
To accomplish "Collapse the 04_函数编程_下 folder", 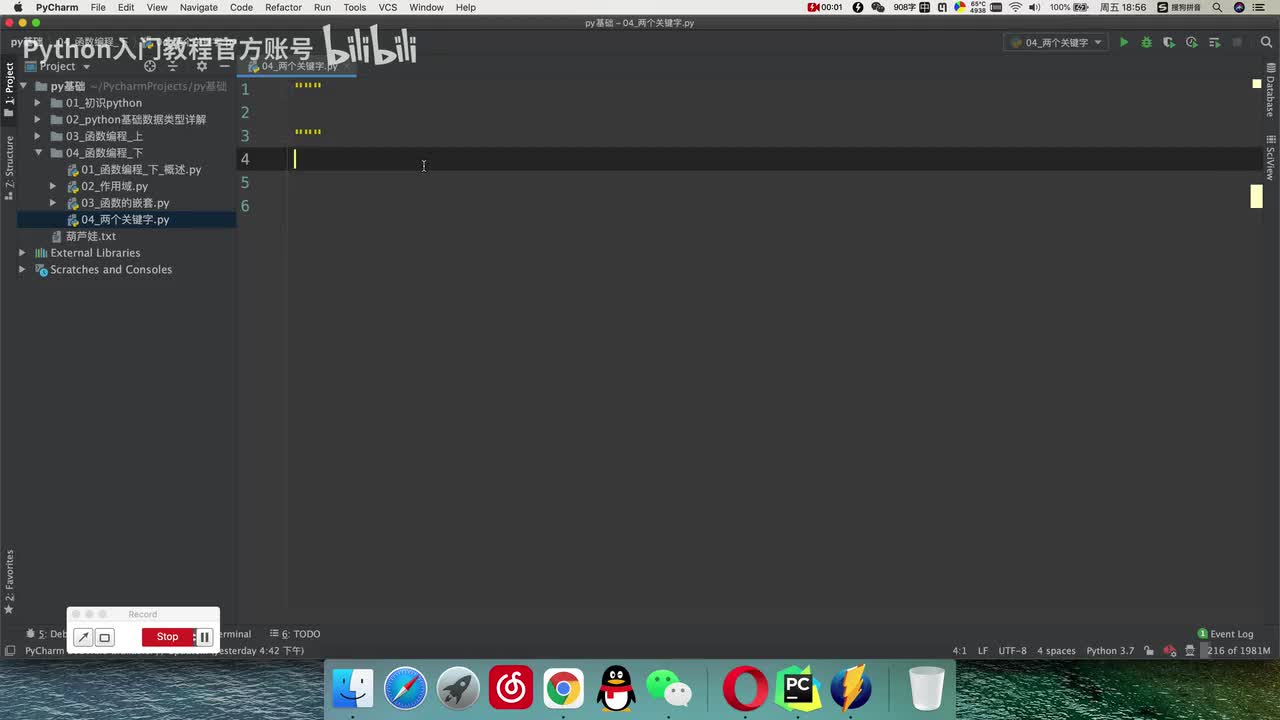I will [x=38, y=153].
